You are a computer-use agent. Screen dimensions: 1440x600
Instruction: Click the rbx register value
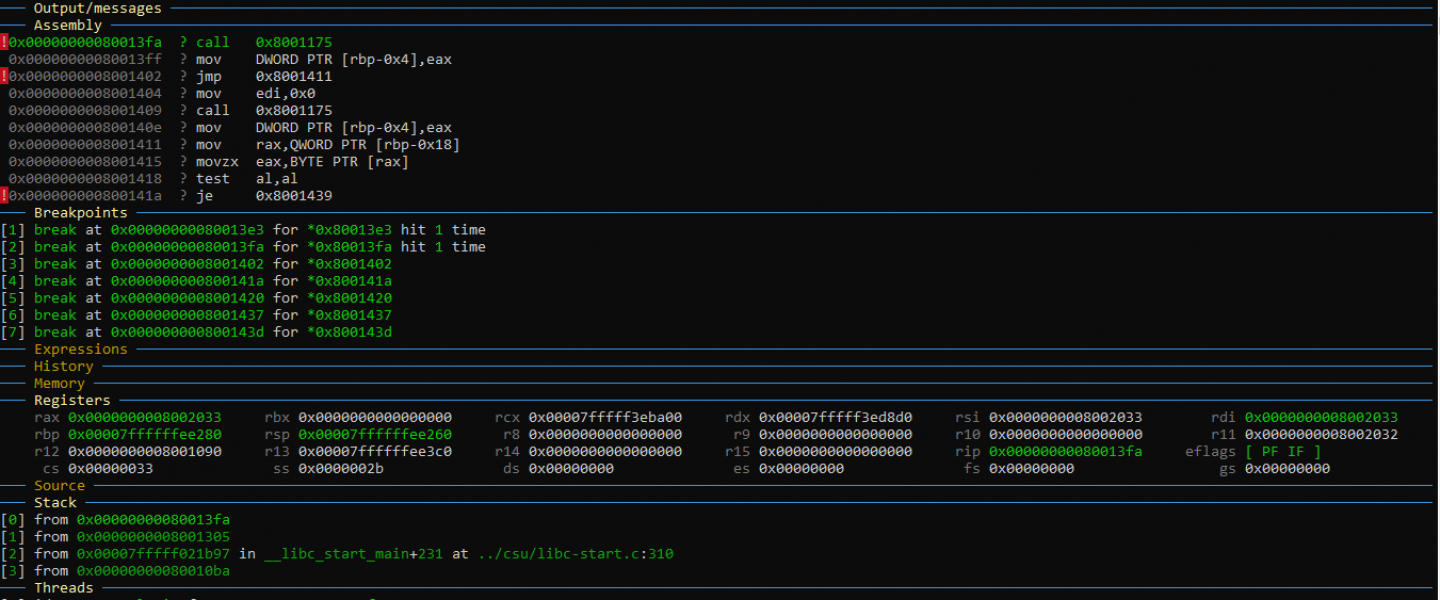[x=375, y=417]
